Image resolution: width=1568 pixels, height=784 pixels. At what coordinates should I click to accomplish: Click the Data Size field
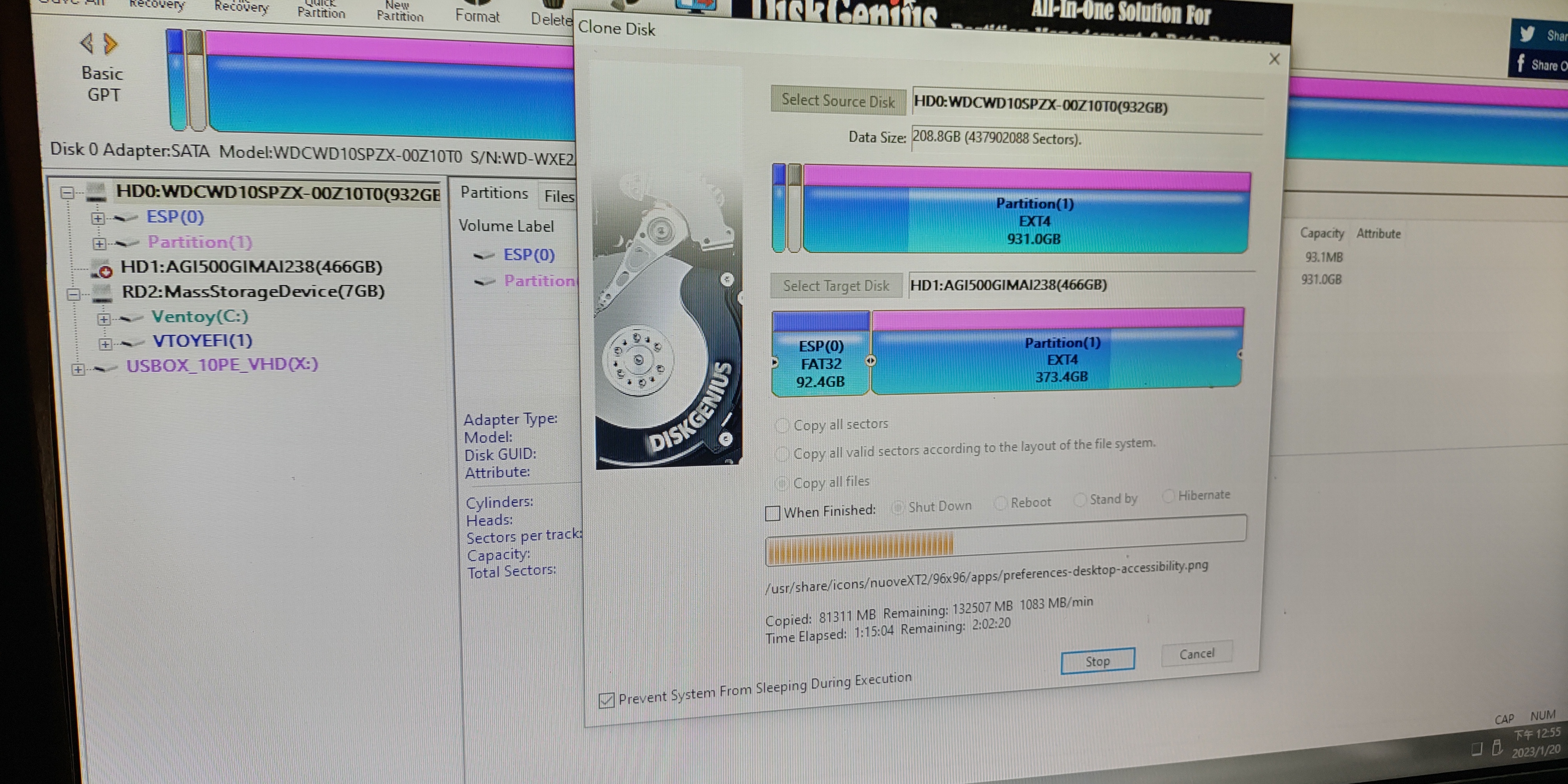pos(1087,138)
